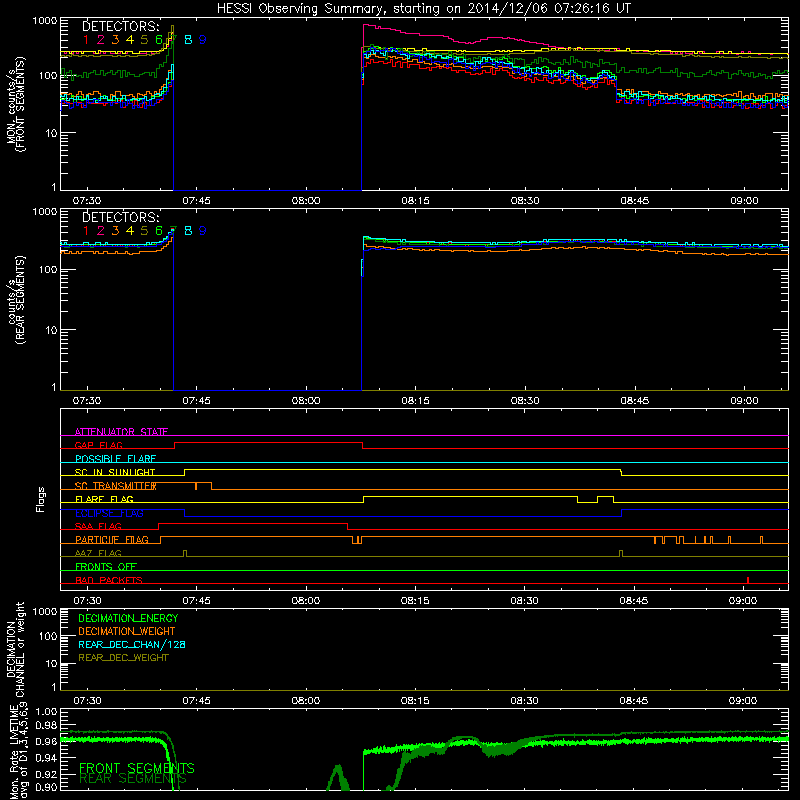The image size is (800, 800).
Task: Click the 09:00 tick under the decimation panel
Action: (743, 701)
